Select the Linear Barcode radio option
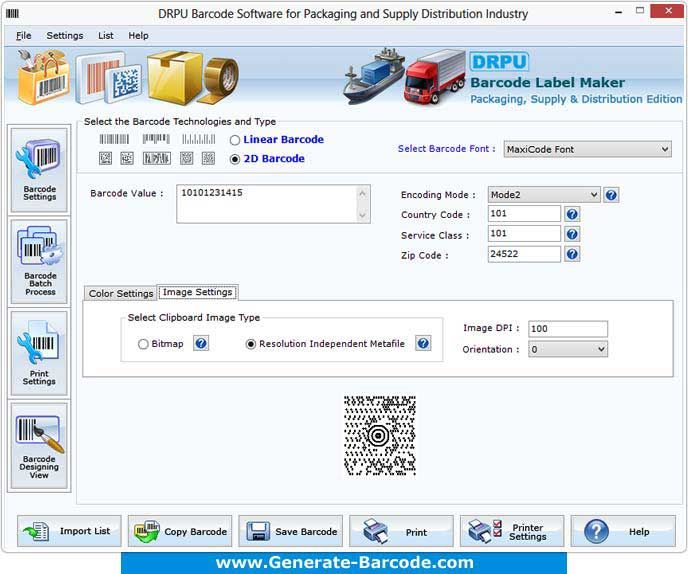This screenshot has width=688, height=574. point(235,140)
